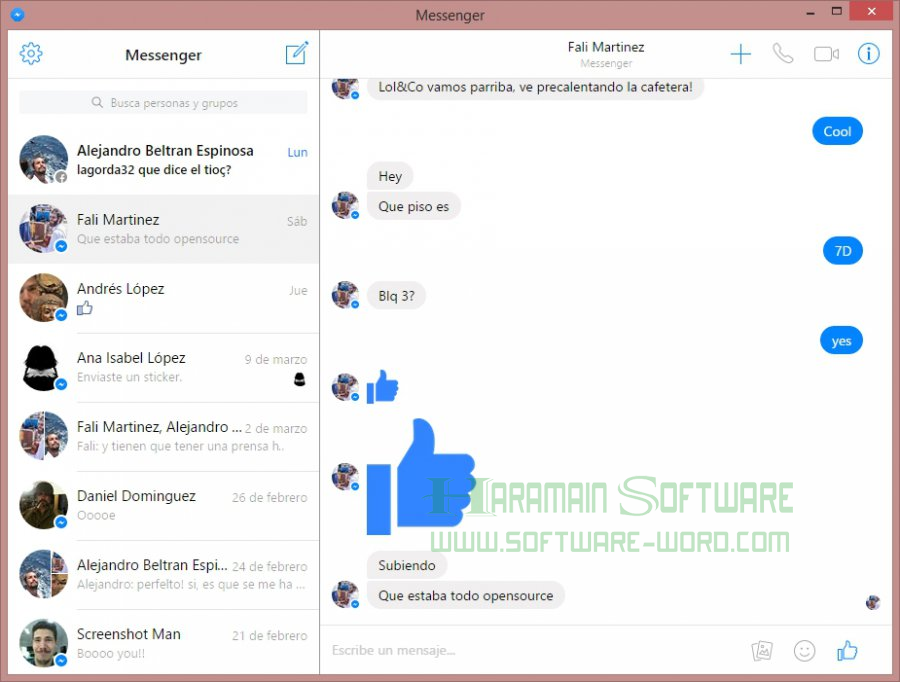Screen dimensions: 900x682
Task: Click the seen-receipt avatar beside last message
Action: tap(873, 602)
